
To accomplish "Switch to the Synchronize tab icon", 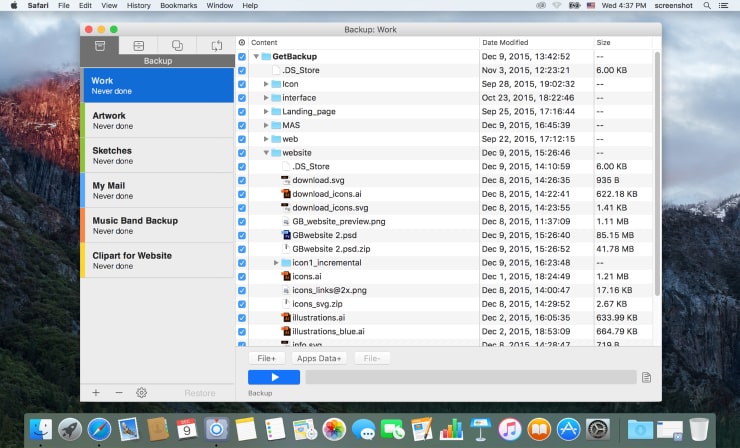I will coord(216,45).
